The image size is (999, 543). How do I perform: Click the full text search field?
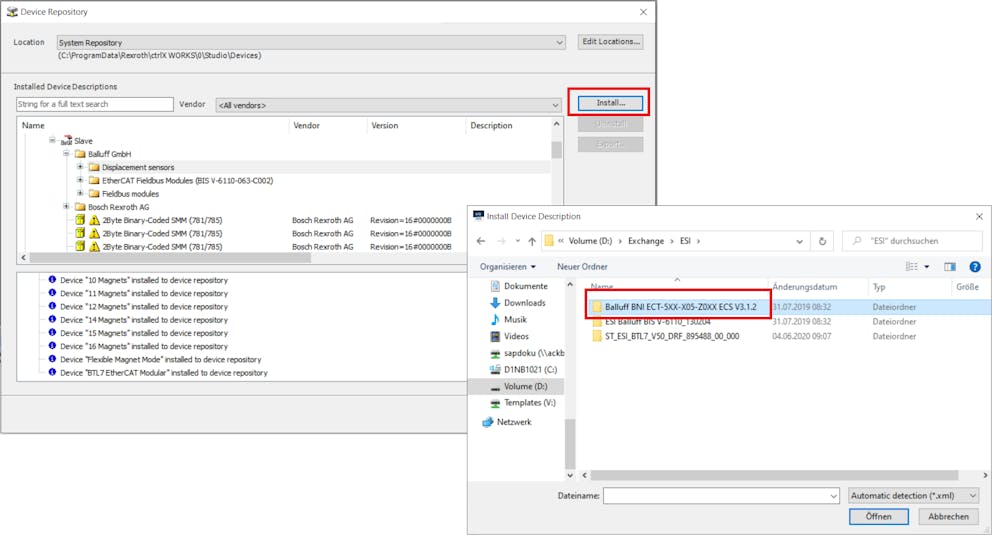pyautogui.click(x=94, y=104)
